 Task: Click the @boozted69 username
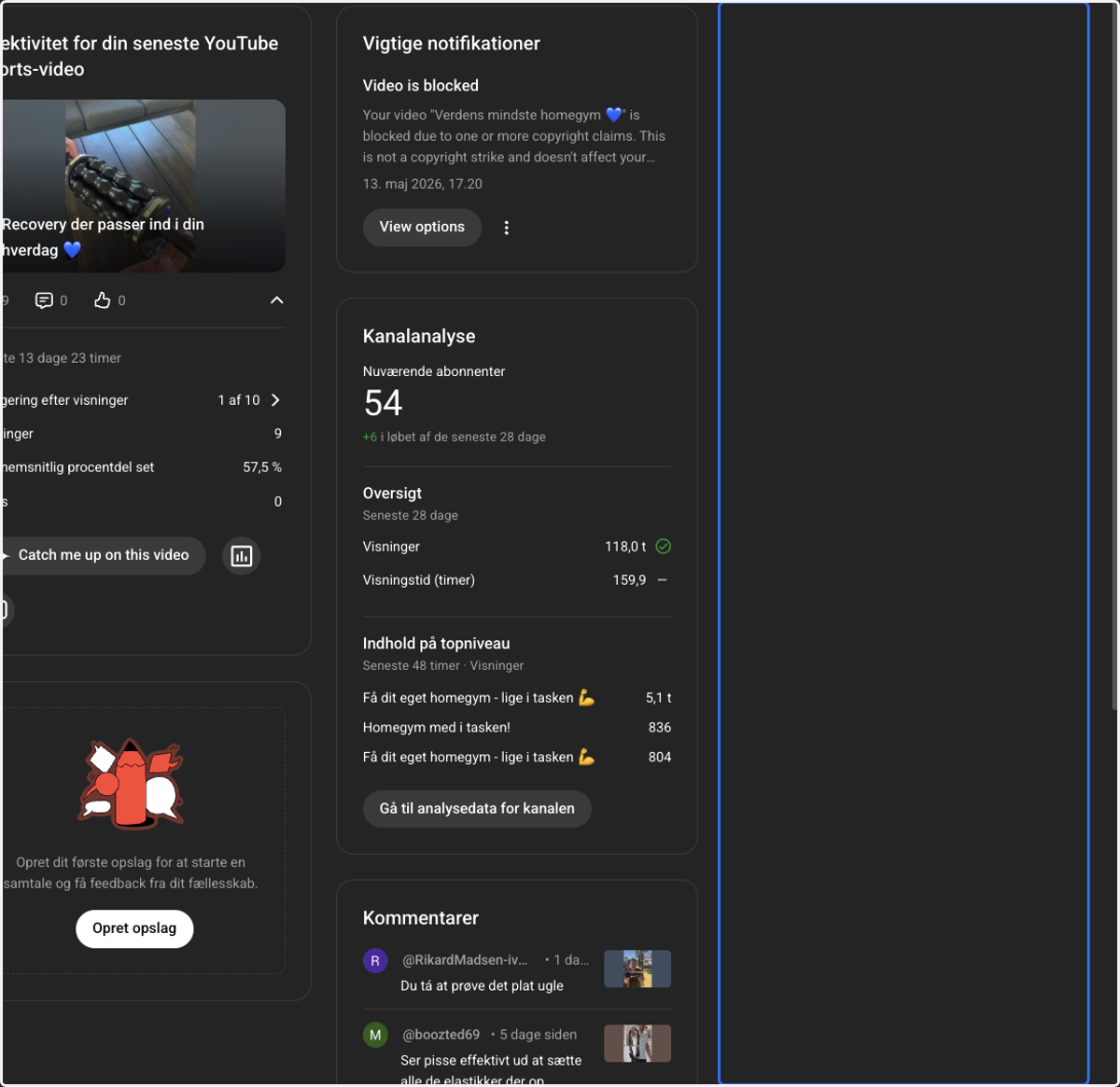(x=441, y=1035)
